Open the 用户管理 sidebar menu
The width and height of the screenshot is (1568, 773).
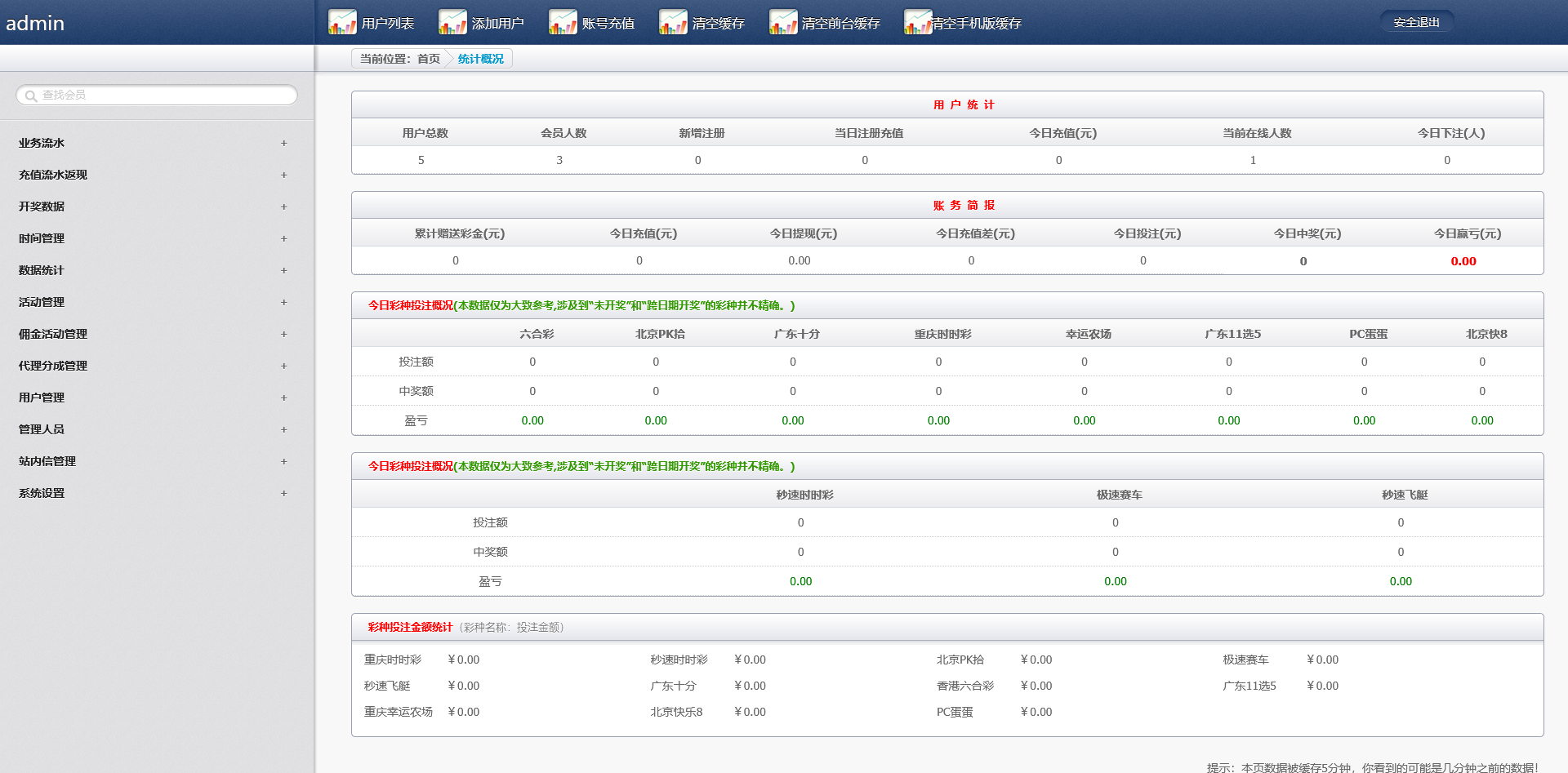tap(42, 398)
